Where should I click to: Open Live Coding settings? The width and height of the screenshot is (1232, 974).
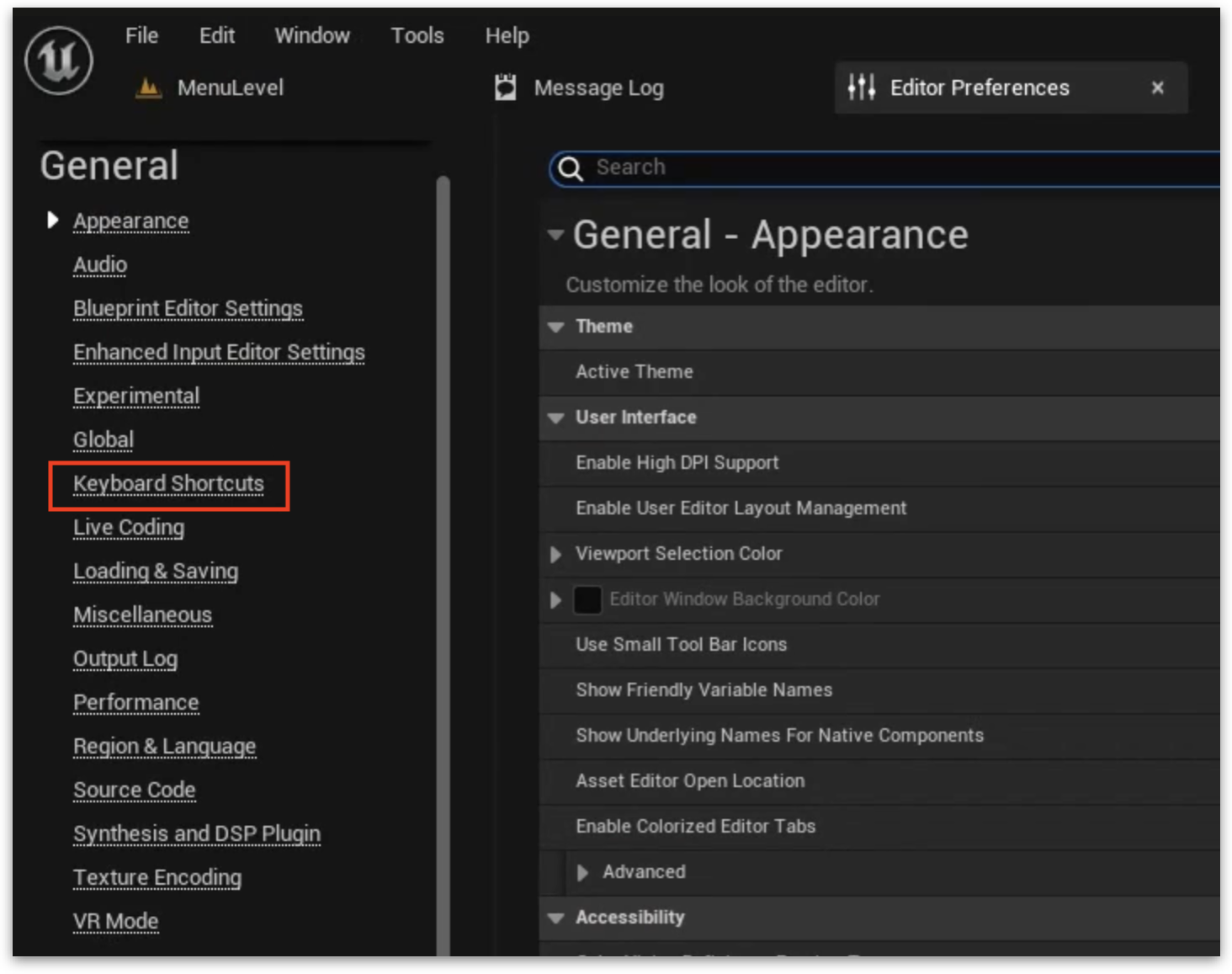129,527
